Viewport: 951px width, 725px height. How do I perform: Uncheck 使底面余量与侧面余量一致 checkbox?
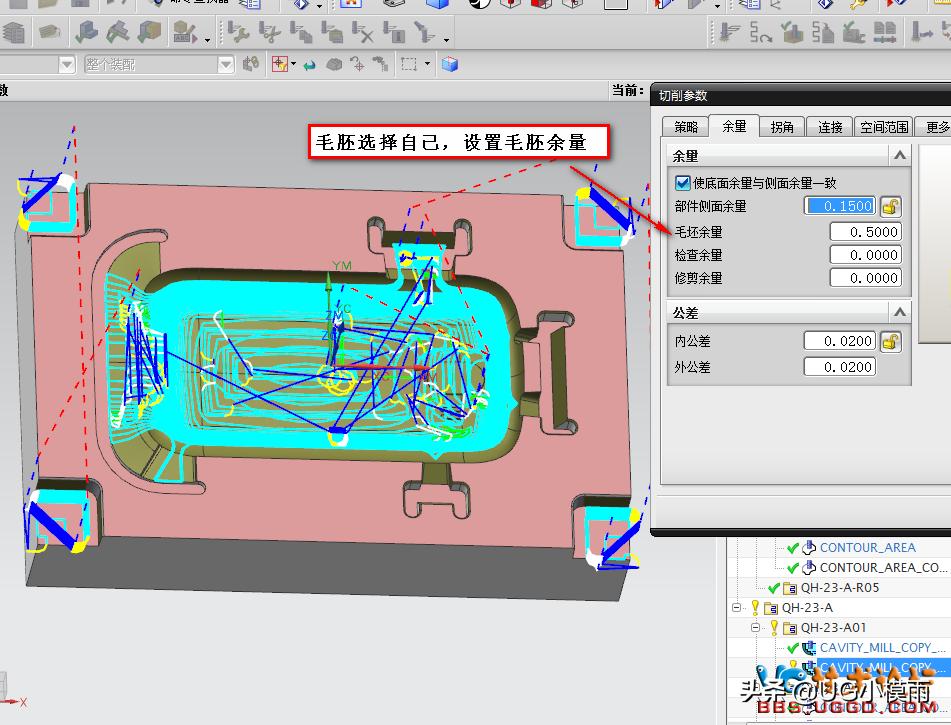tap(683, 183)
